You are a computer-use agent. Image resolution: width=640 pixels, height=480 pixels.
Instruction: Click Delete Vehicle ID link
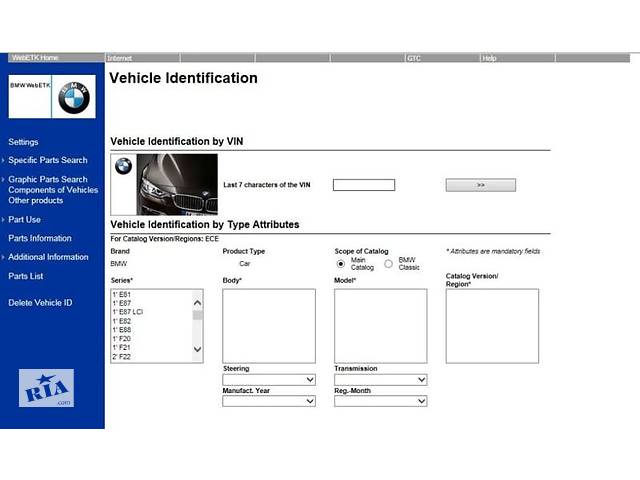coord(40,302)
